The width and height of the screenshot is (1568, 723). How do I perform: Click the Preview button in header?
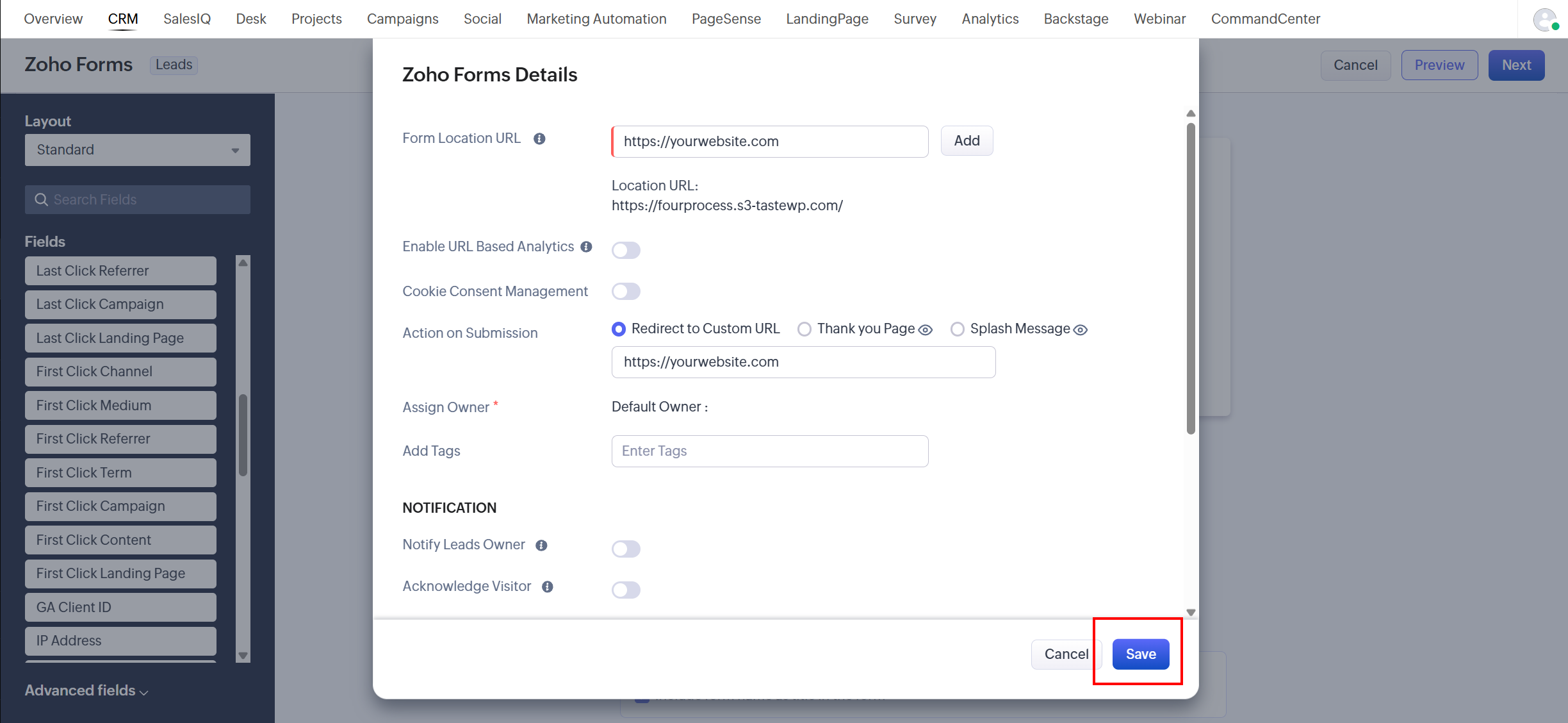[x=1439, y=65]
